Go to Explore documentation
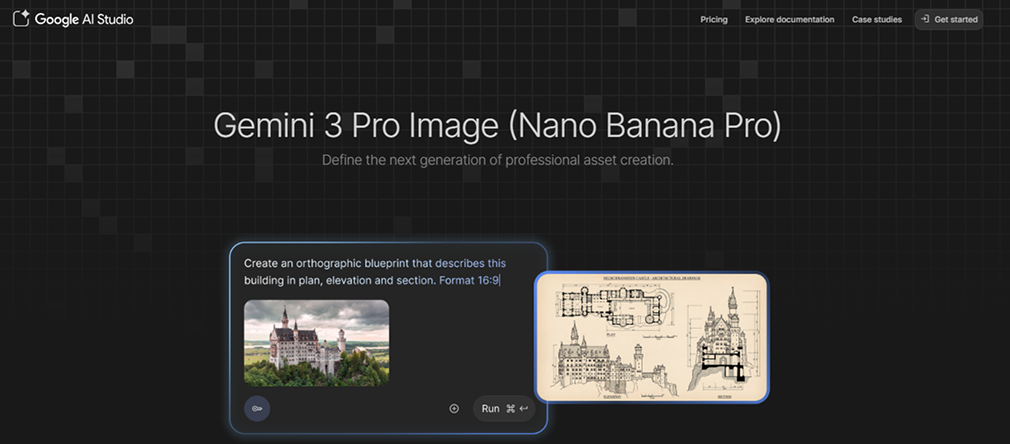The width and height of the screenshot is (1010, 444). point(789,19)
